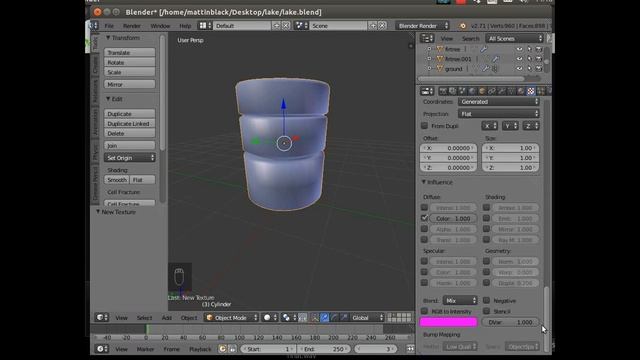Click the mesh triangle icon of firtree.001
The height and width of the screenshot is (360, 640).
[440, 59]
